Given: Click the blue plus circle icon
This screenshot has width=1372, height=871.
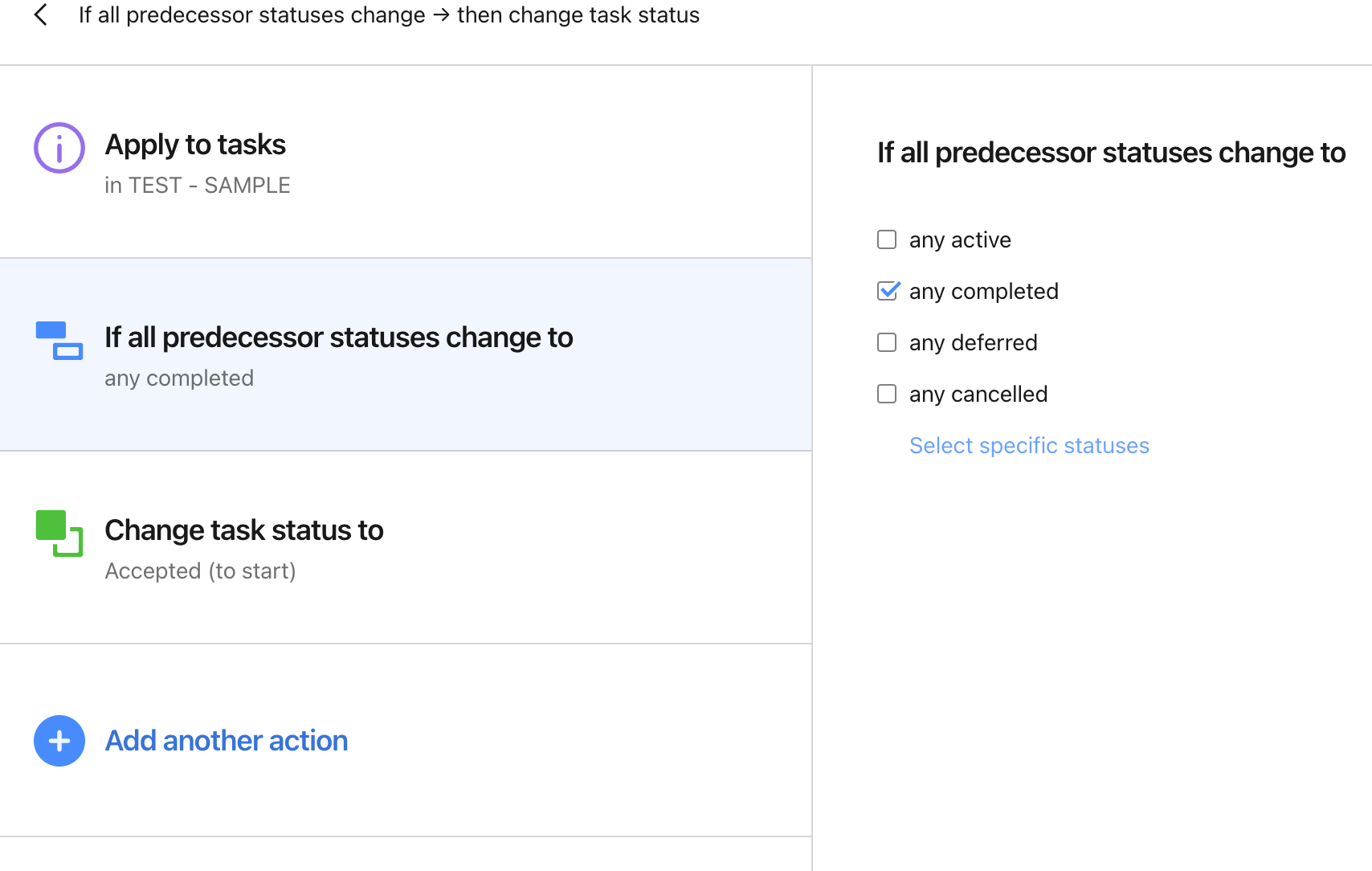Looking at the screenshot, I should click(x=59, y=741).
